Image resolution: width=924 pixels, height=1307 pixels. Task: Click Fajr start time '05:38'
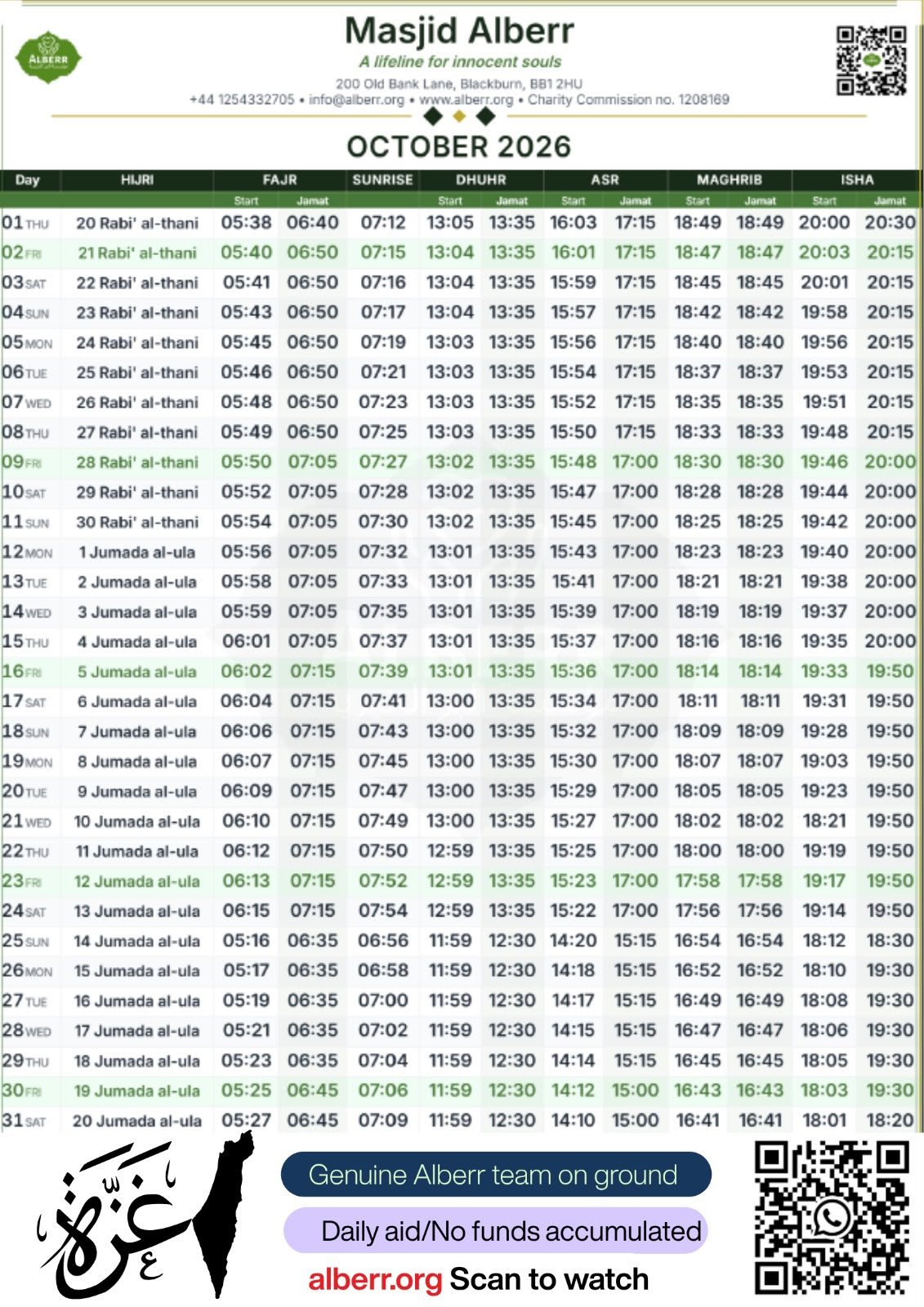pyautogui.click(x=246, y=222)
